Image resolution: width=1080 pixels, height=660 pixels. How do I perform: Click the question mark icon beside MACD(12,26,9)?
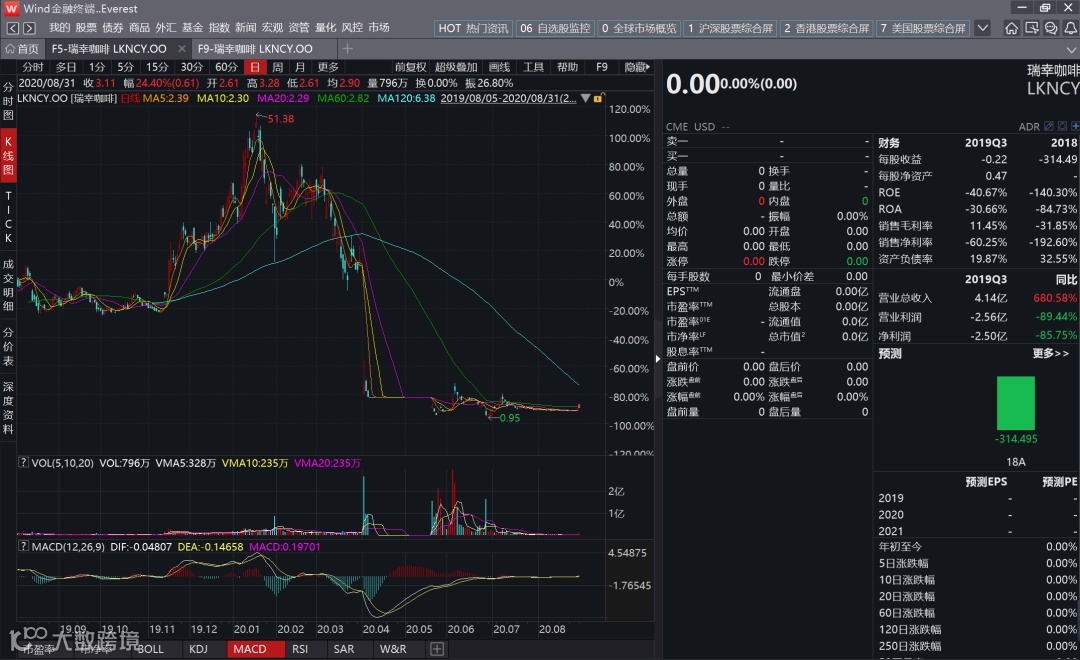pyautogui.click(x=23, y=546)
